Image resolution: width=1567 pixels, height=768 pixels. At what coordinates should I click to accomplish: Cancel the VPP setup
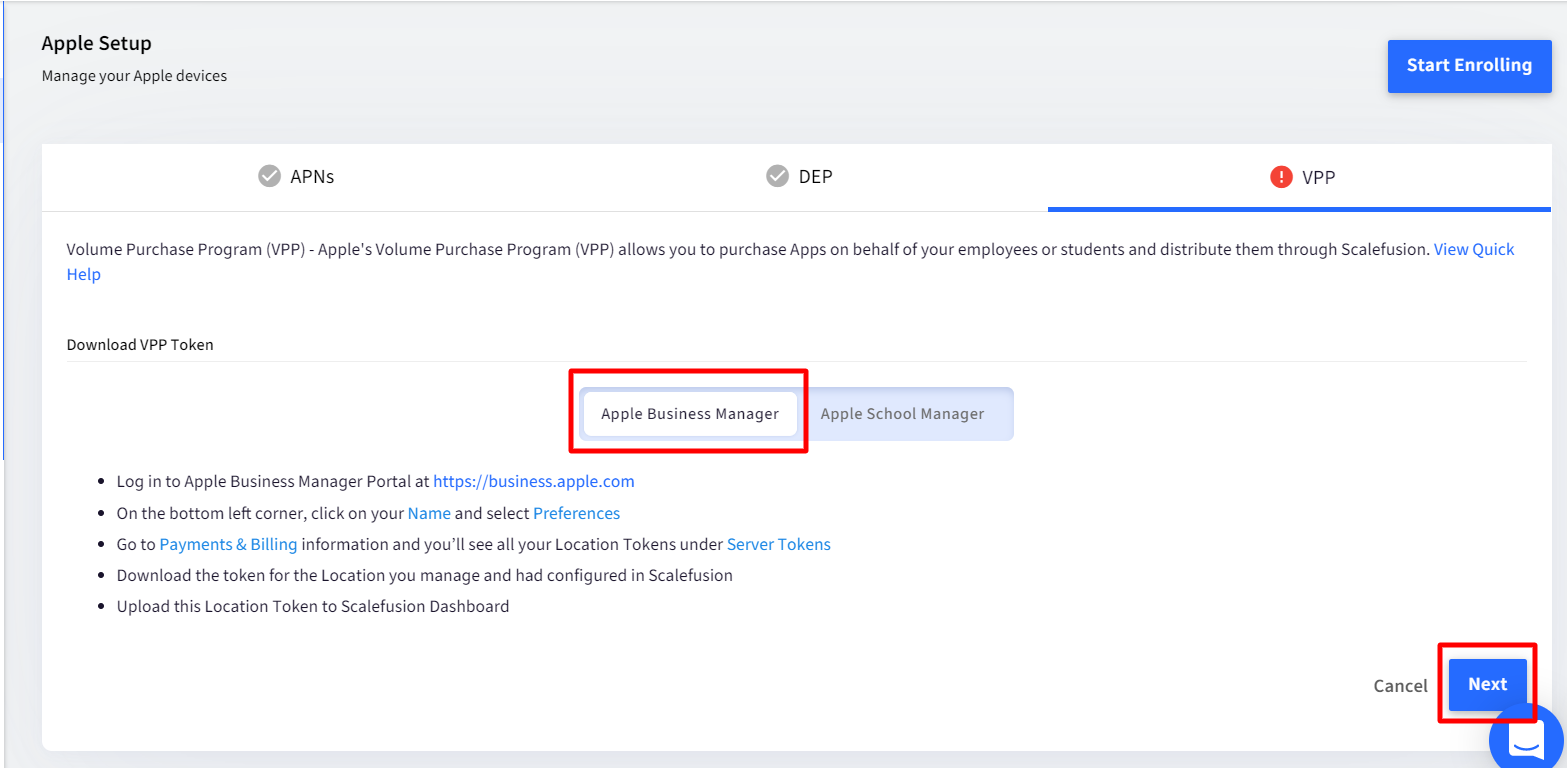(x=1401, y=686)
